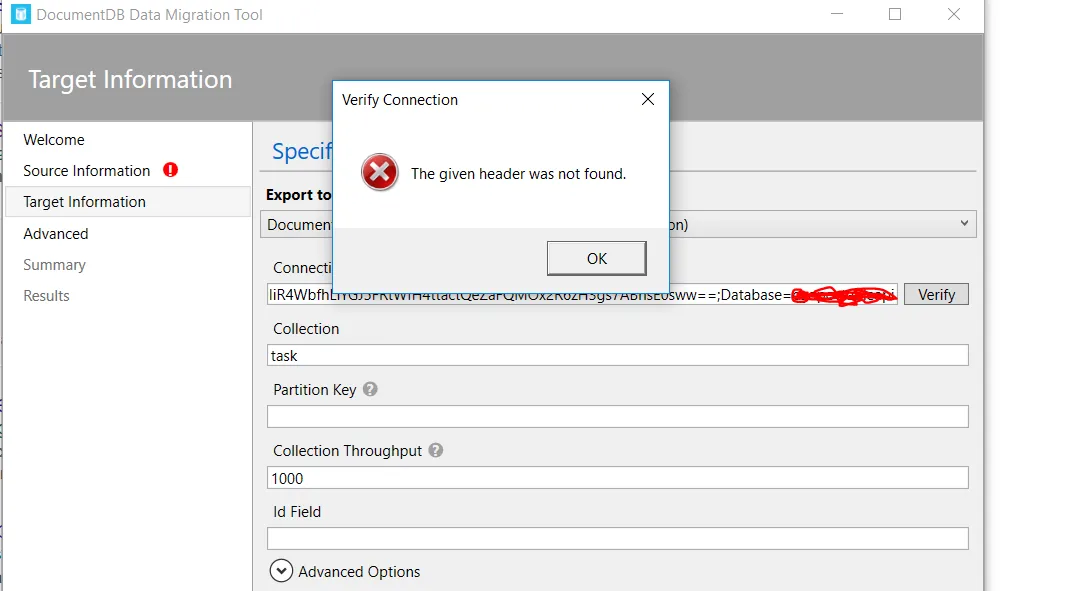Select the Target Information step

(x=128, y=202)
